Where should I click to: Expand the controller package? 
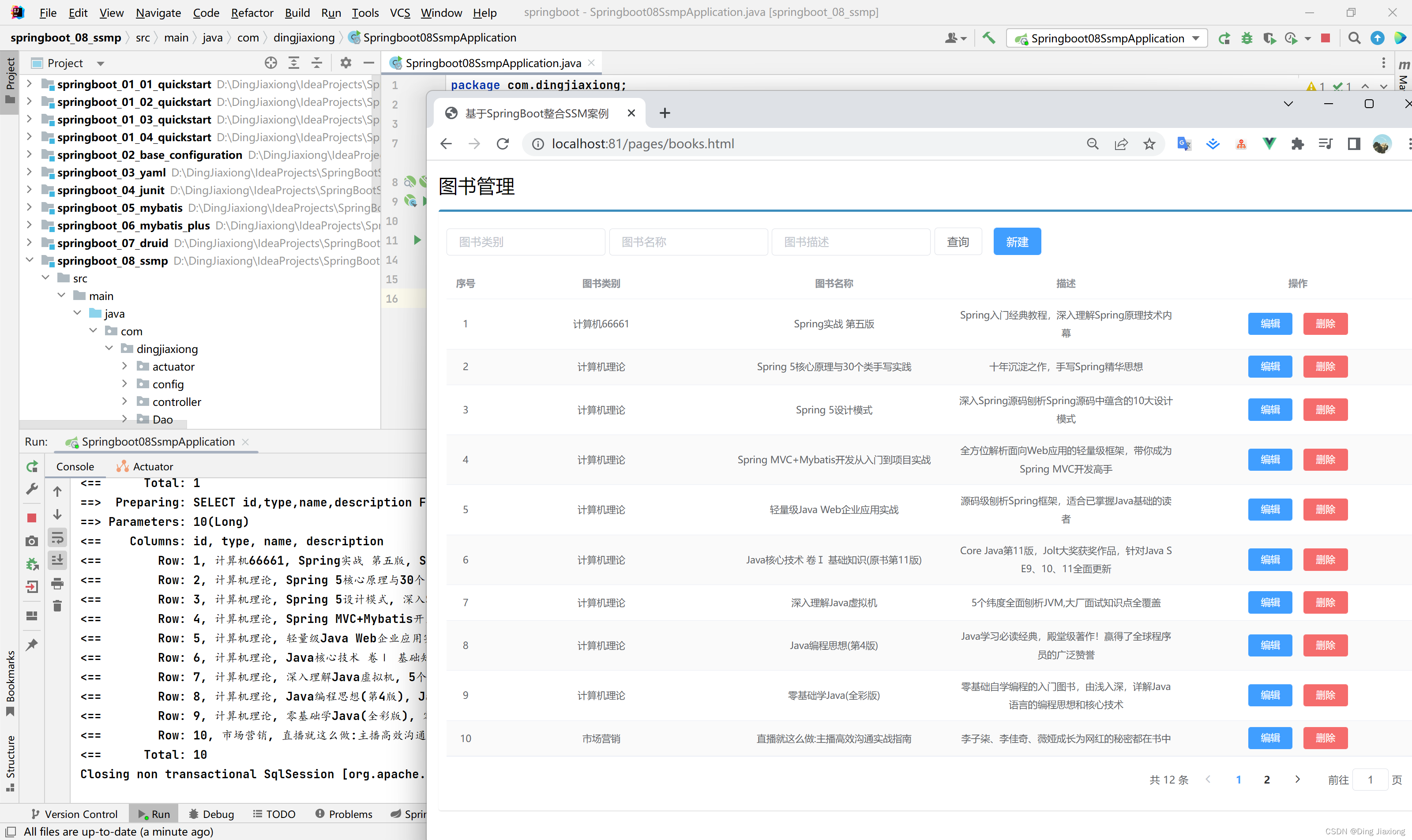tap(124, 401)
